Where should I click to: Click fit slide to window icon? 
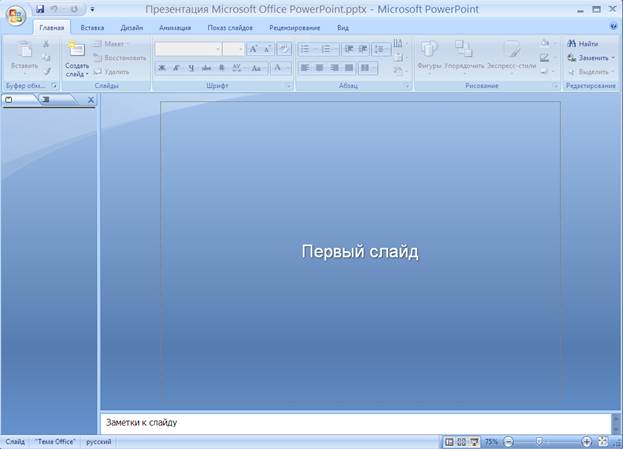click(x=602, y=441)
